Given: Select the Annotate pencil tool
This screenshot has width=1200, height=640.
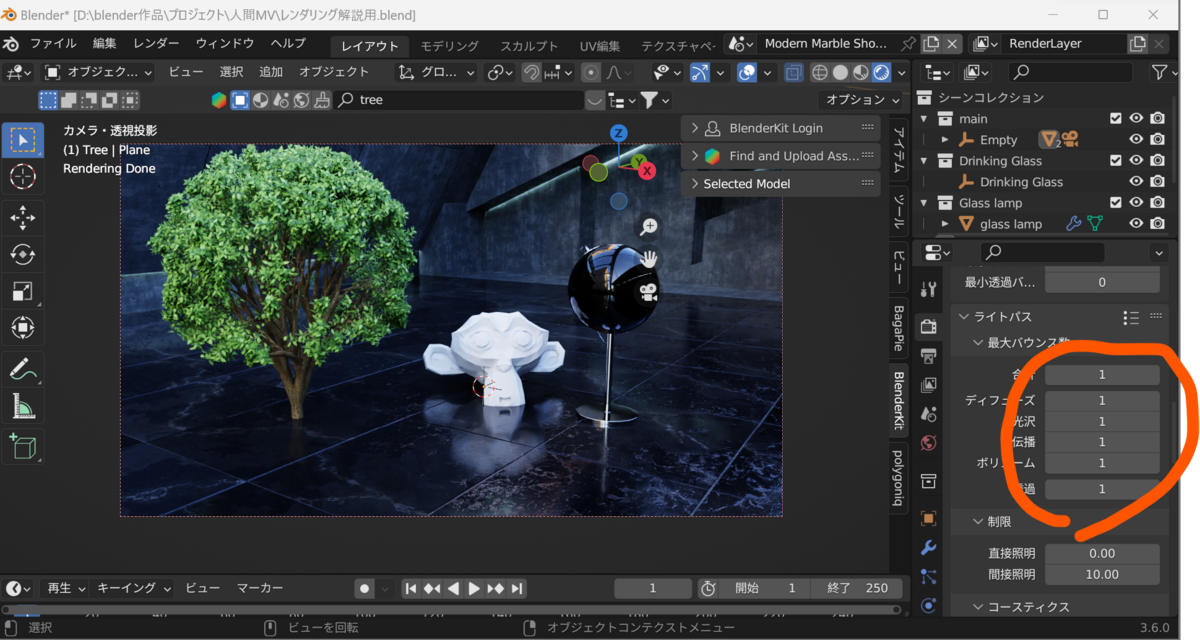Looking at the screenshot, I should (22, 369).
